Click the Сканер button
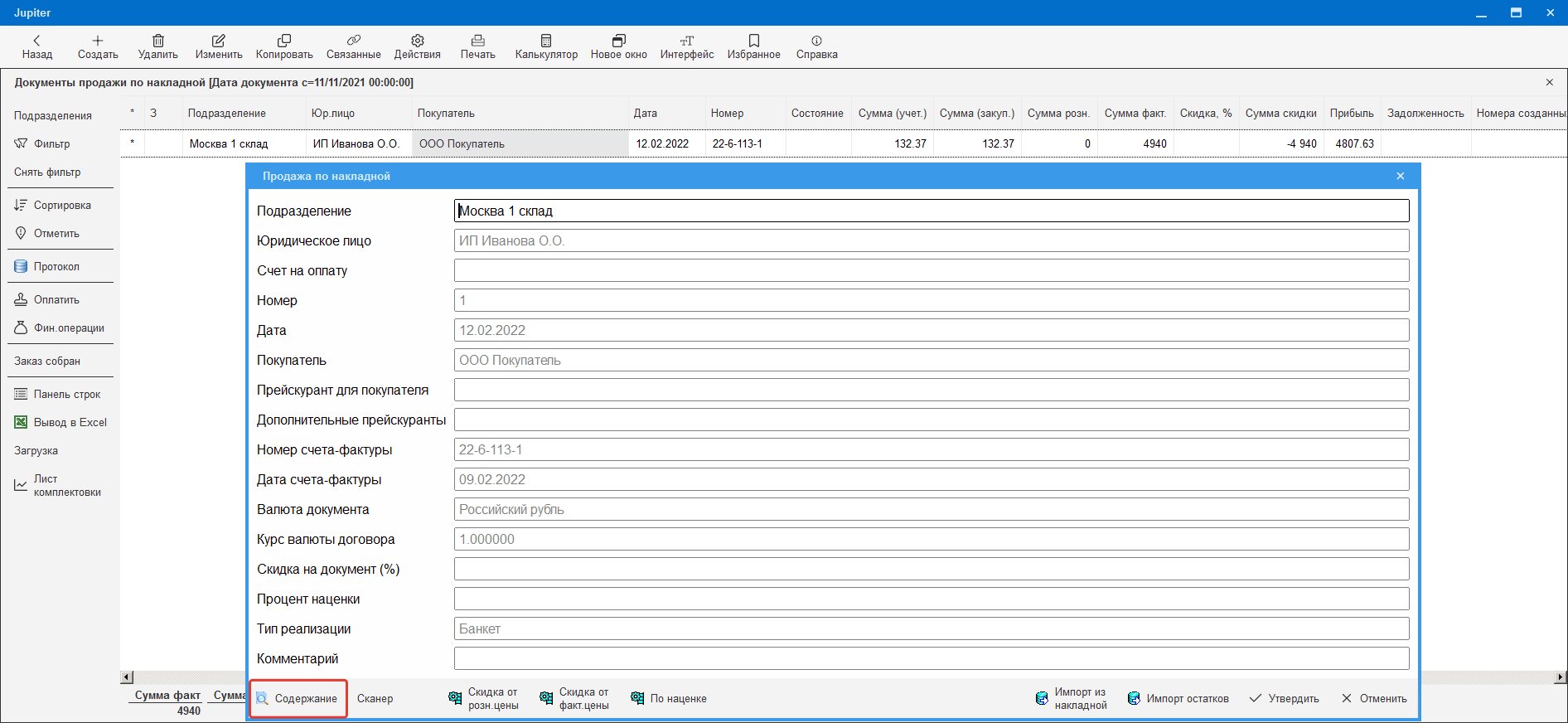Viewport: 1568px width, 723px height. tap(375, 698)
